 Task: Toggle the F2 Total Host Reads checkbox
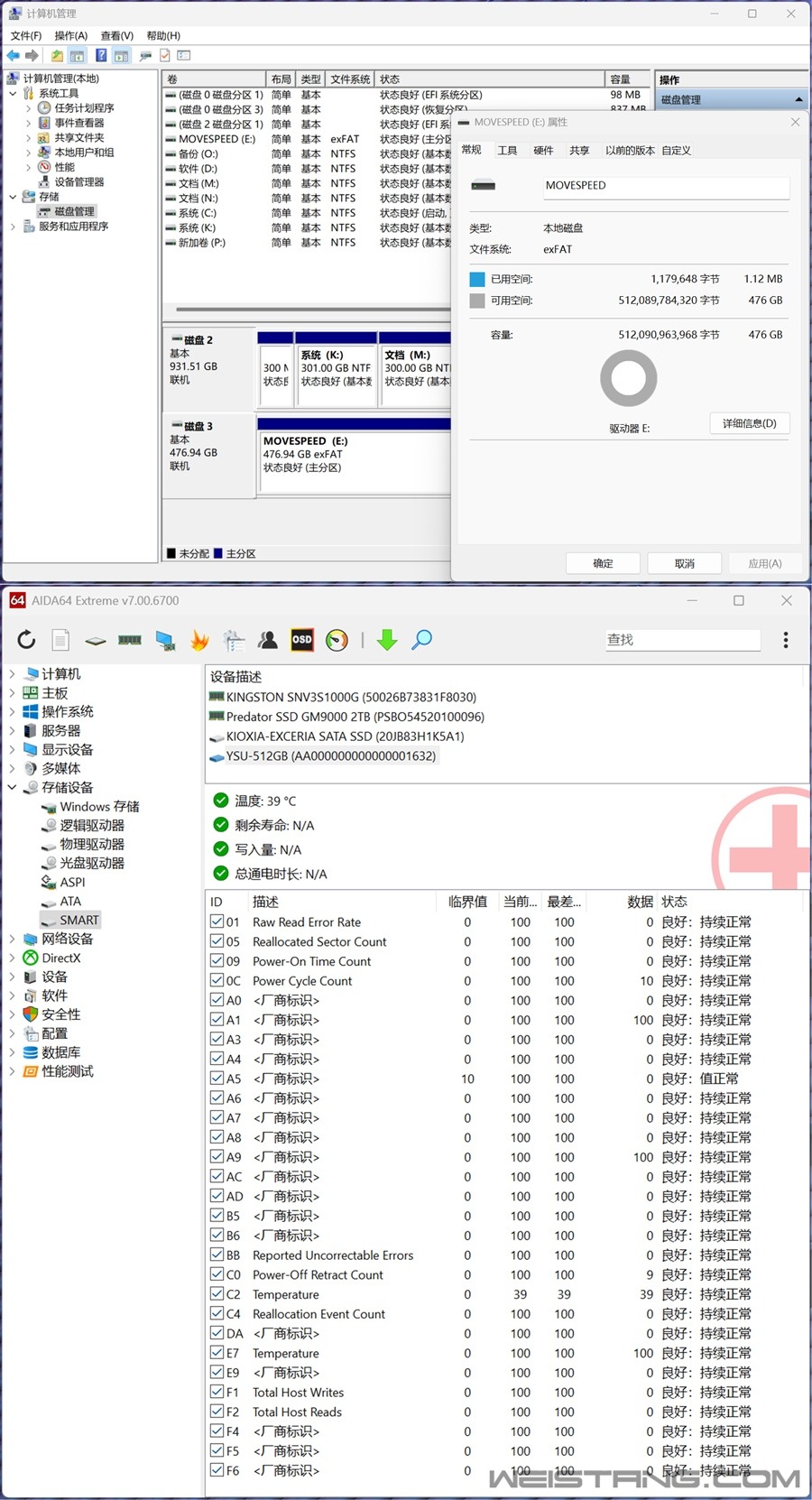(217, 1412)
